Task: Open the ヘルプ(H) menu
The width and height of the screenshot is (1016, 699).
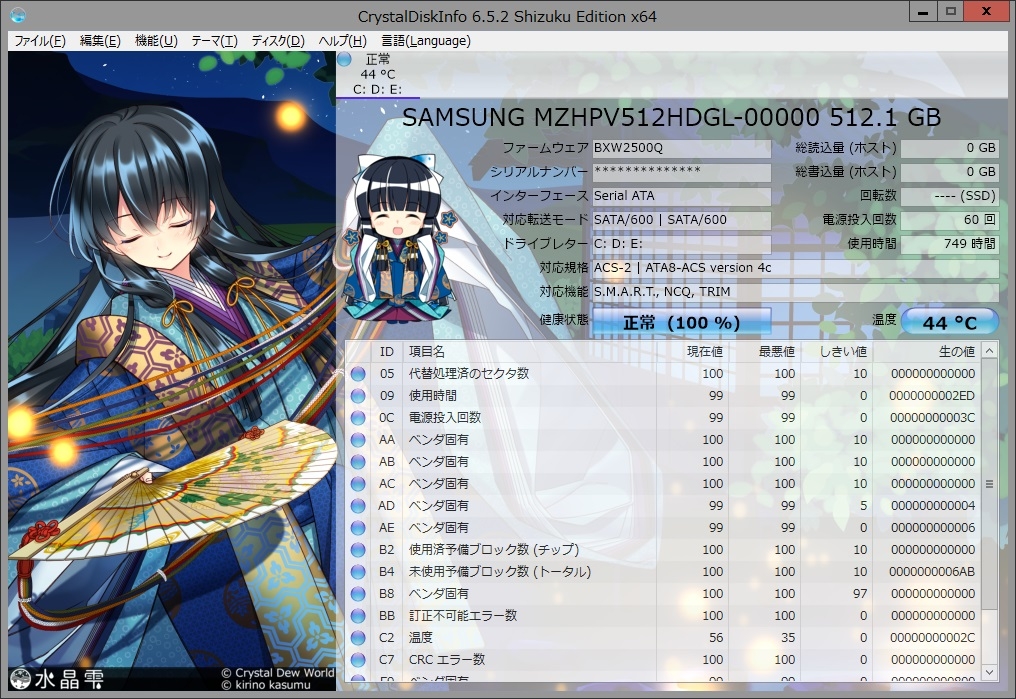Action: point(342,41)
